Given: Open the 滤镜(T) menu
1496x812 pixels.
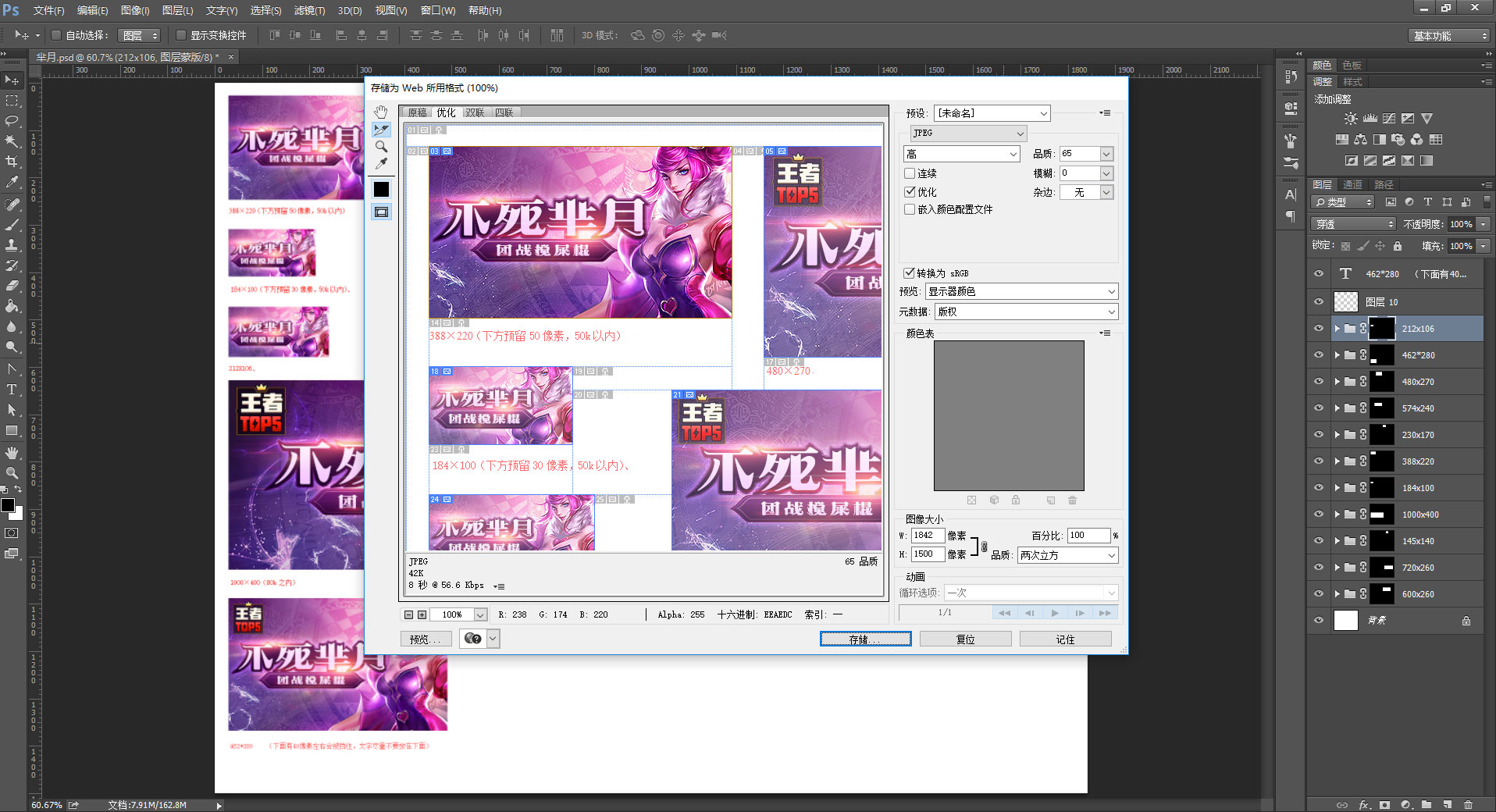Looking at the screenshot, I should point(309,10).
